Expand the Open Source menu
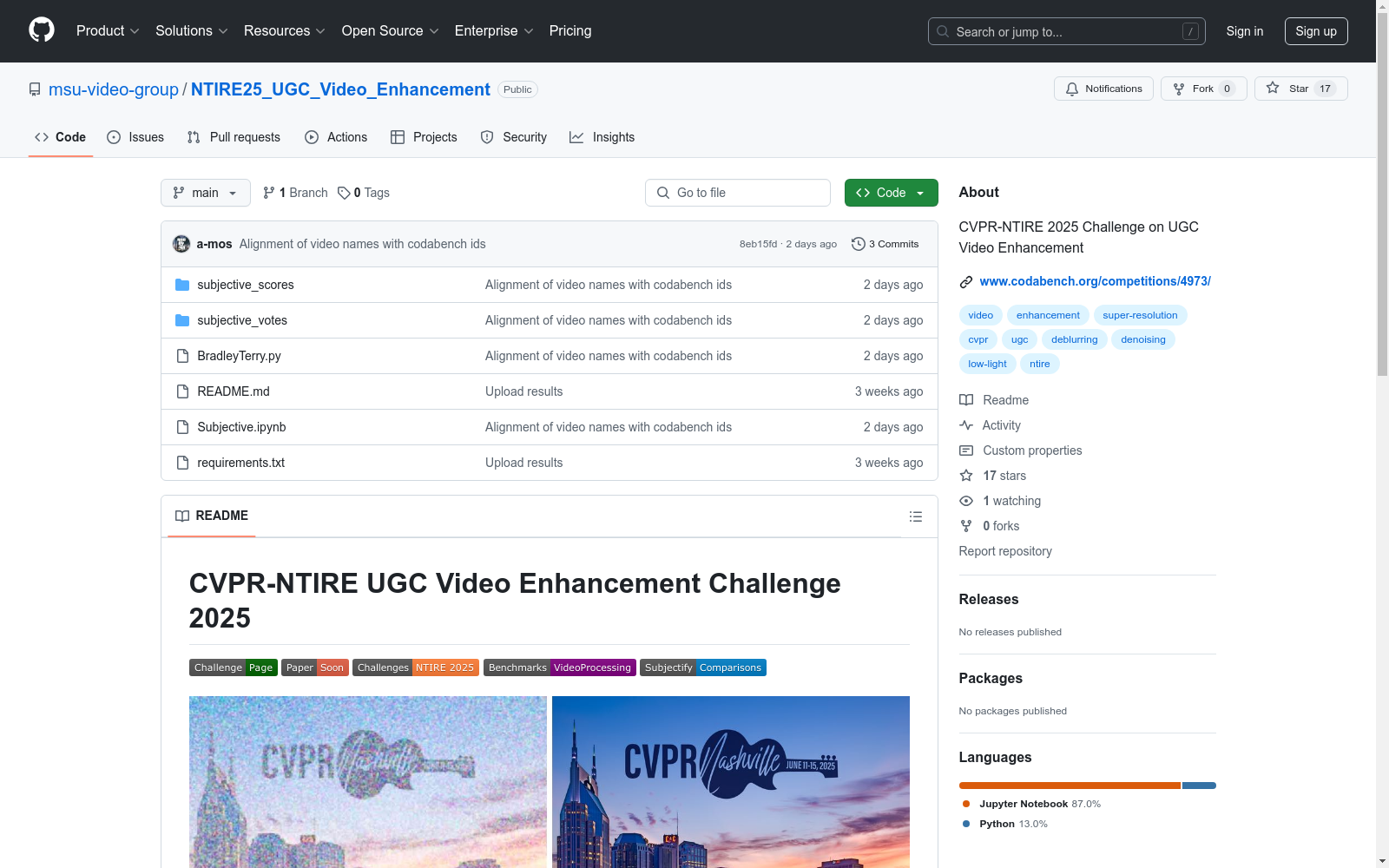 pos(391,30)
